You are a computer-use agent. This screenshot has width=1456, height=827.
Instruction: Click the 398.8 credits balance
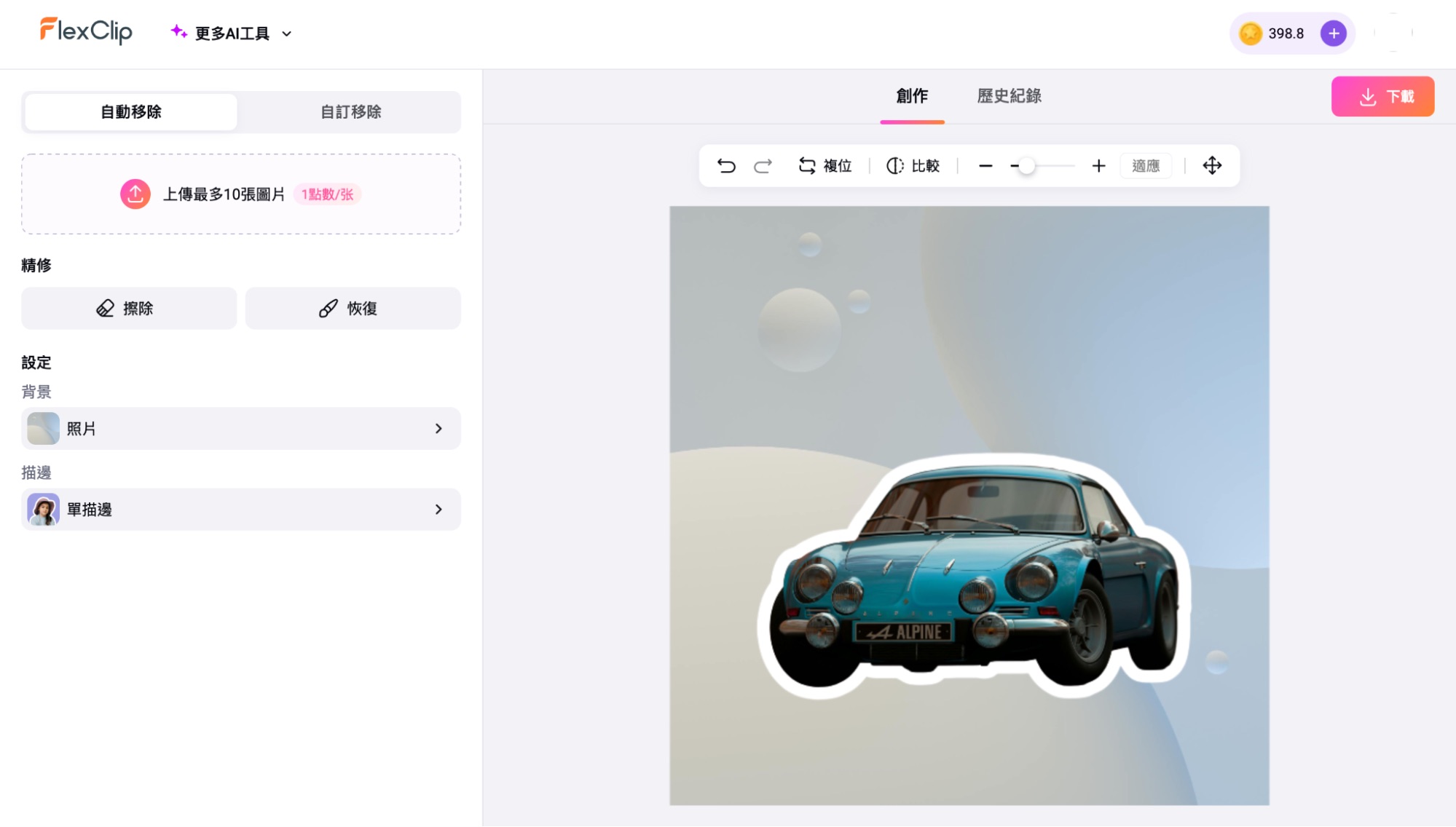(x=1286, y=33)
